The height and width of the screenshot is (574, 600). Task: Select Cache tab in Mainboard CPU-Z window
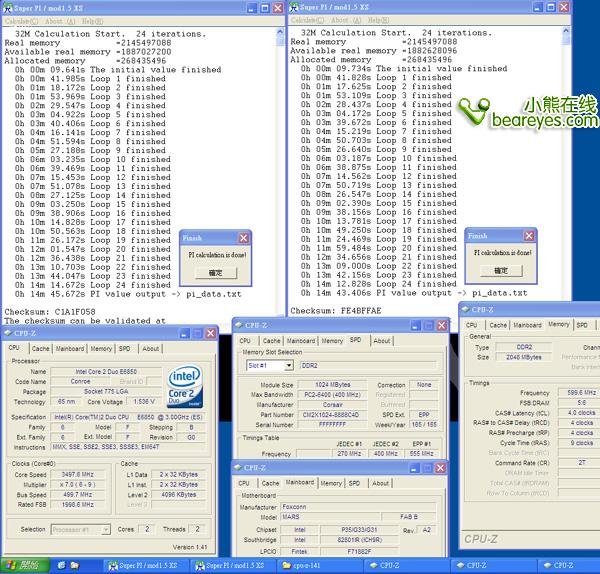pyautogui.click(x=270, y=483)
